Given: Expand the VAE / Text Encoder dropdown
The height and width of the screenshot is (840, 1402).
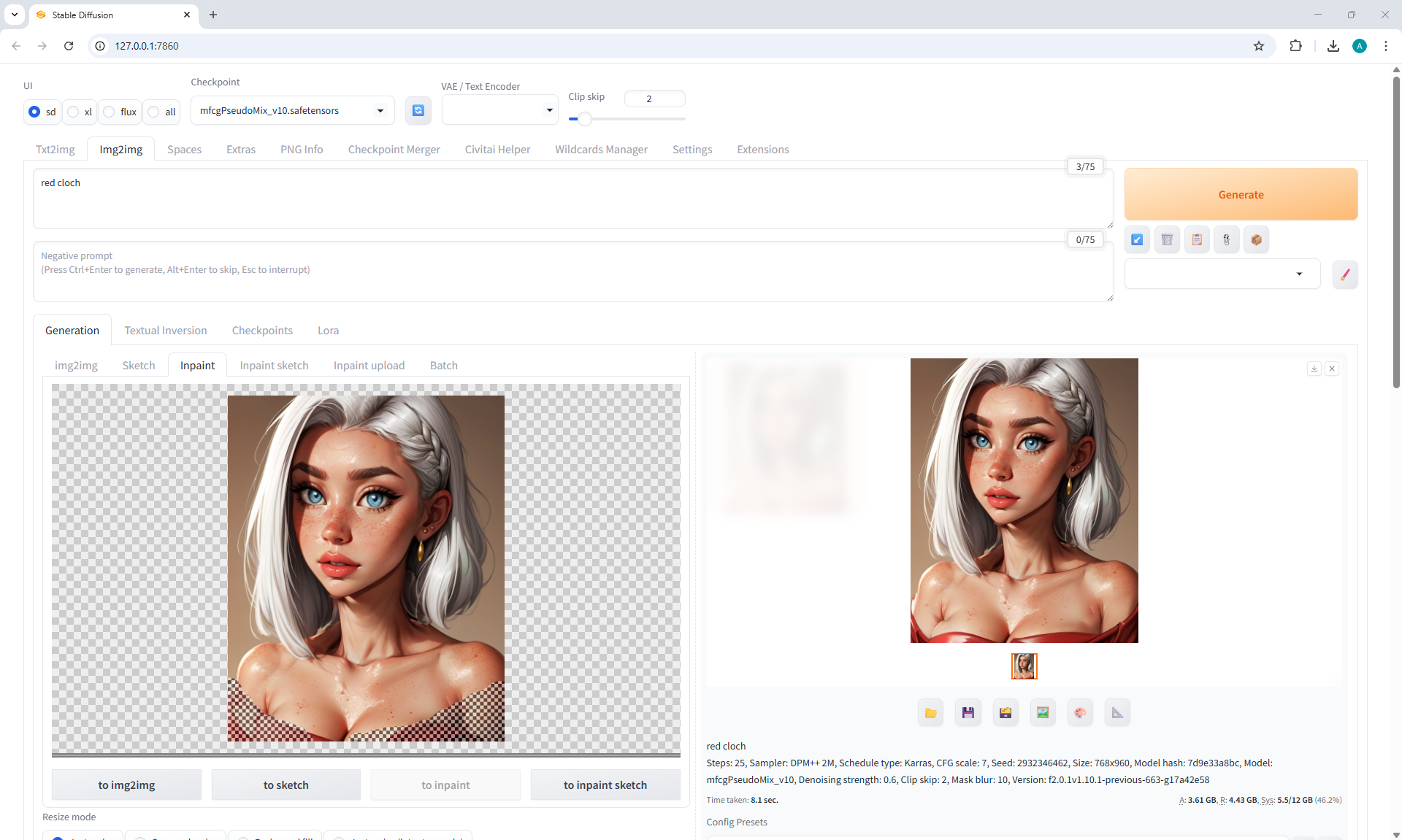Looking at the screenshot, I should (x=499, y=110).
